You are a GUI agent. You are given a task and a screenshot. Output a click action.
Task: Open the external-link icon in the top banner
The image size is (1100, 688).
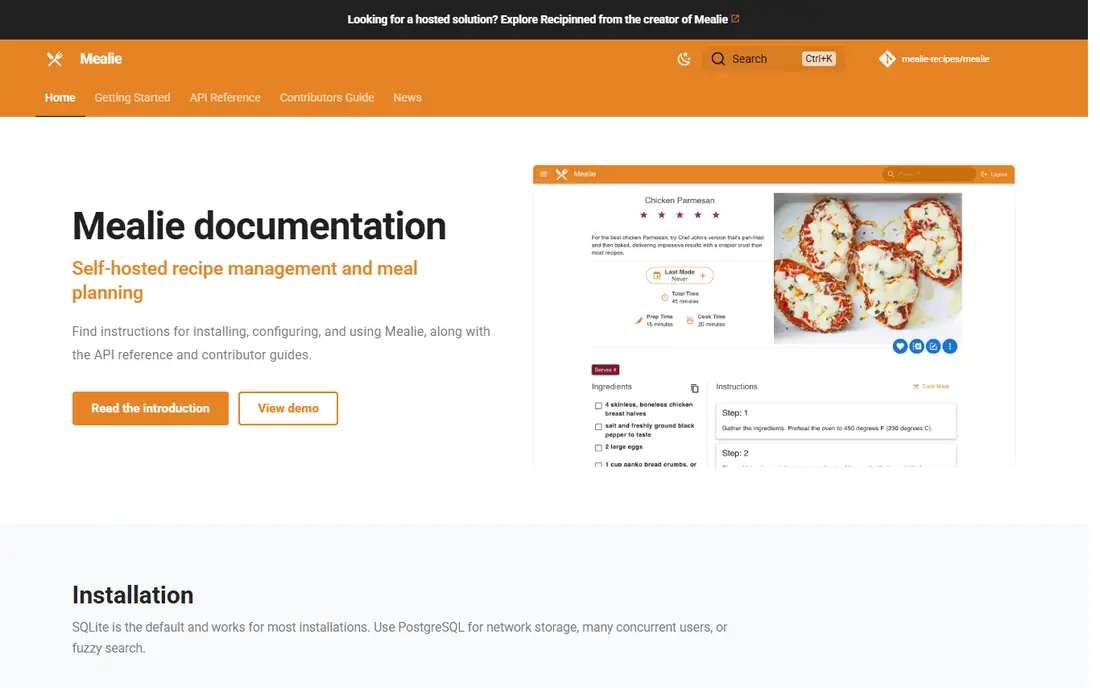point(735,19)
